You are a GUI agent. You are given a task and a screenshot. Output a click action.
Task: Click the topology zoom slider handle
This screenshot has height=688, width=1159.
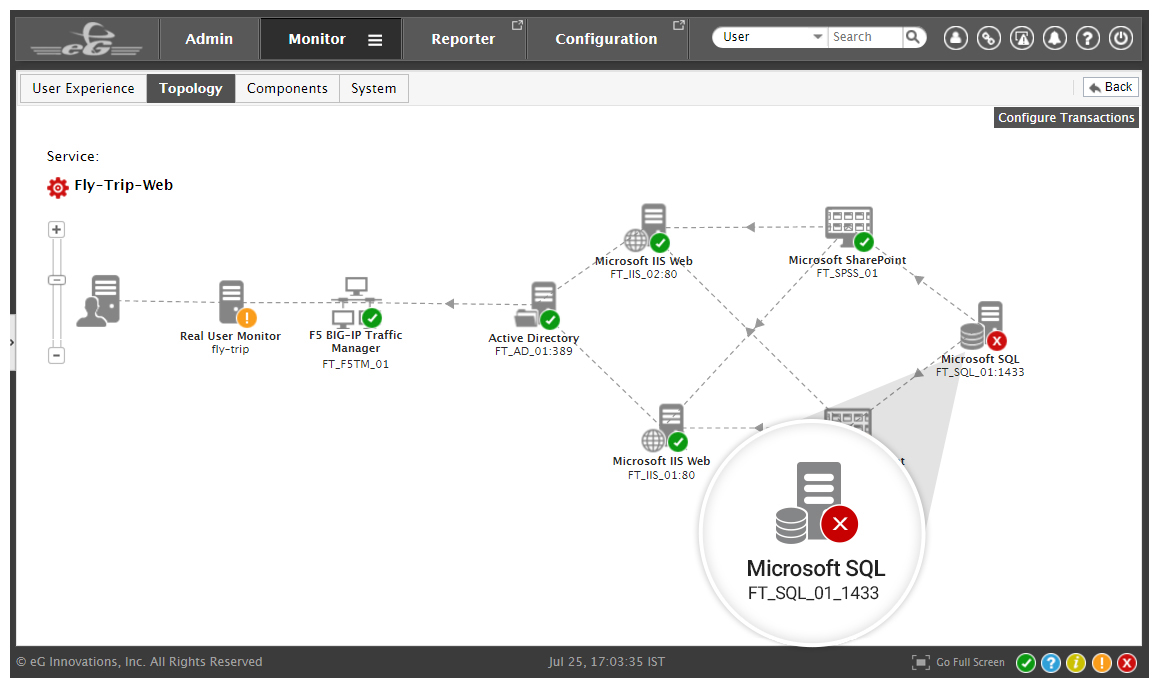[57, 280]
